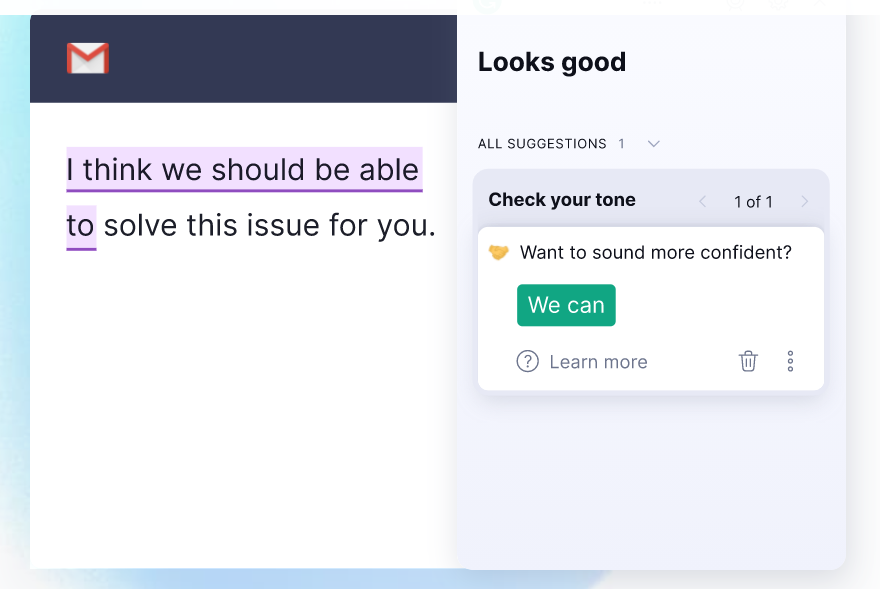
Task: Place cursor in "solve this issue for you" text
Action: coord(270,226)
